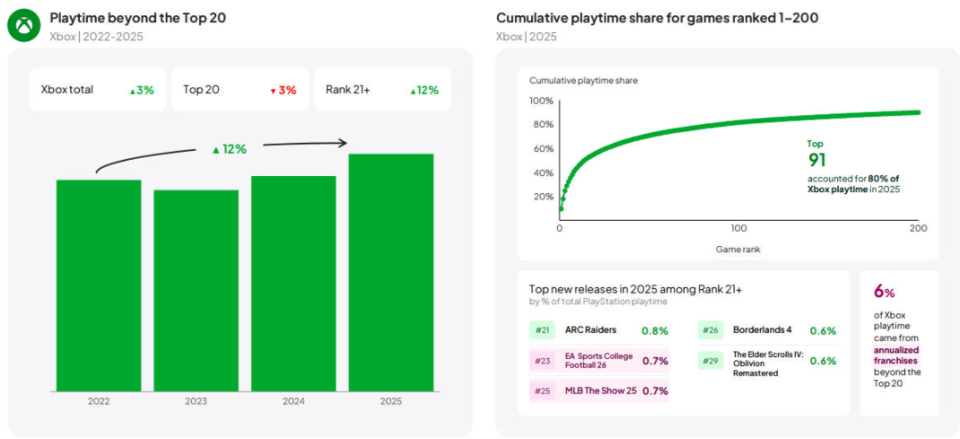
Task: Select the Top 20 stat card
Action: pyautogui.click(x=239, y=90)
